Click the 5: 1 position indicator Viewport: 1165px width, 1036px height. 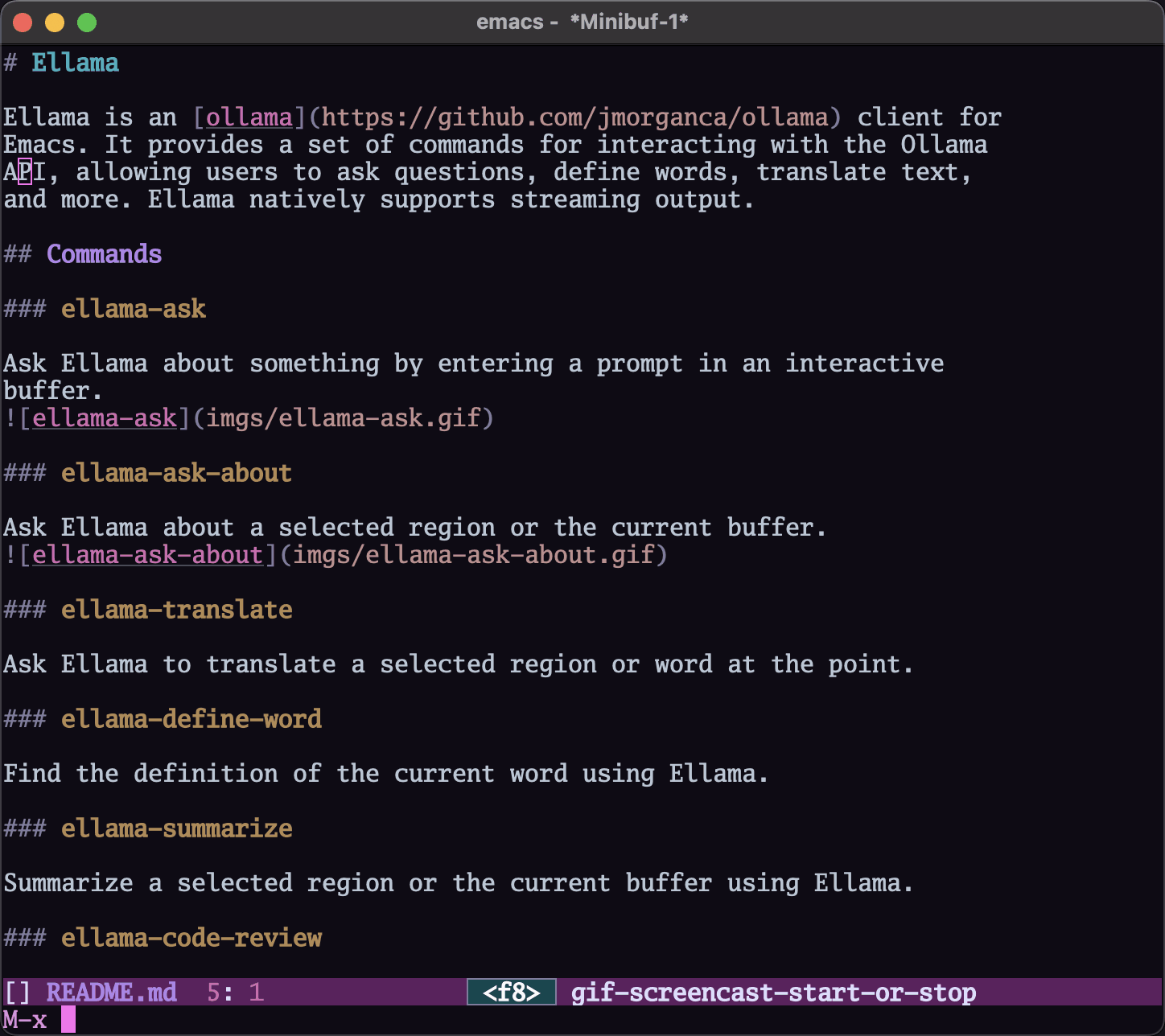click(235, 993)
